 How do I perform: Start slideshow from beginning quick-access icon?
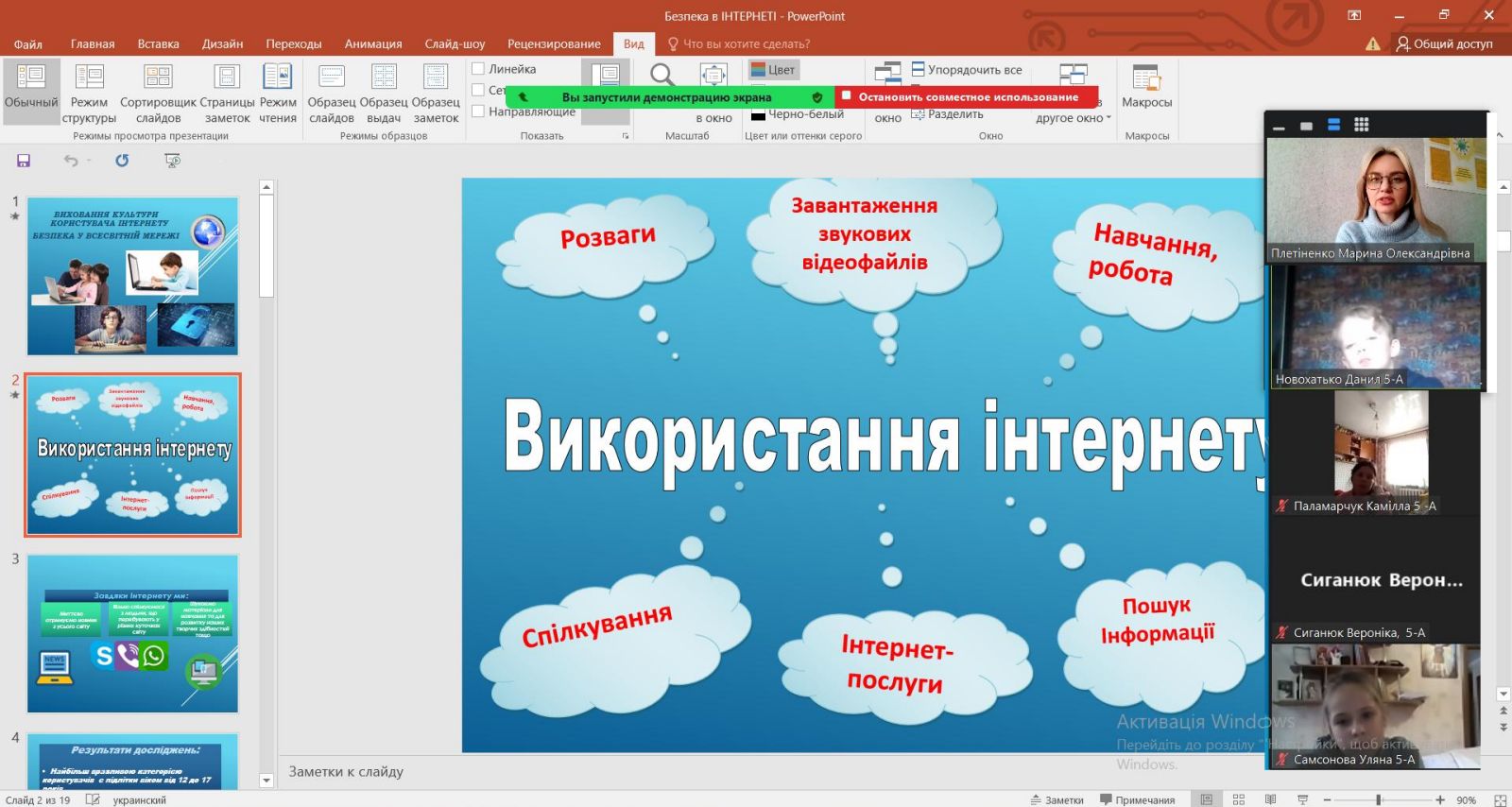(x=172, y=161)
